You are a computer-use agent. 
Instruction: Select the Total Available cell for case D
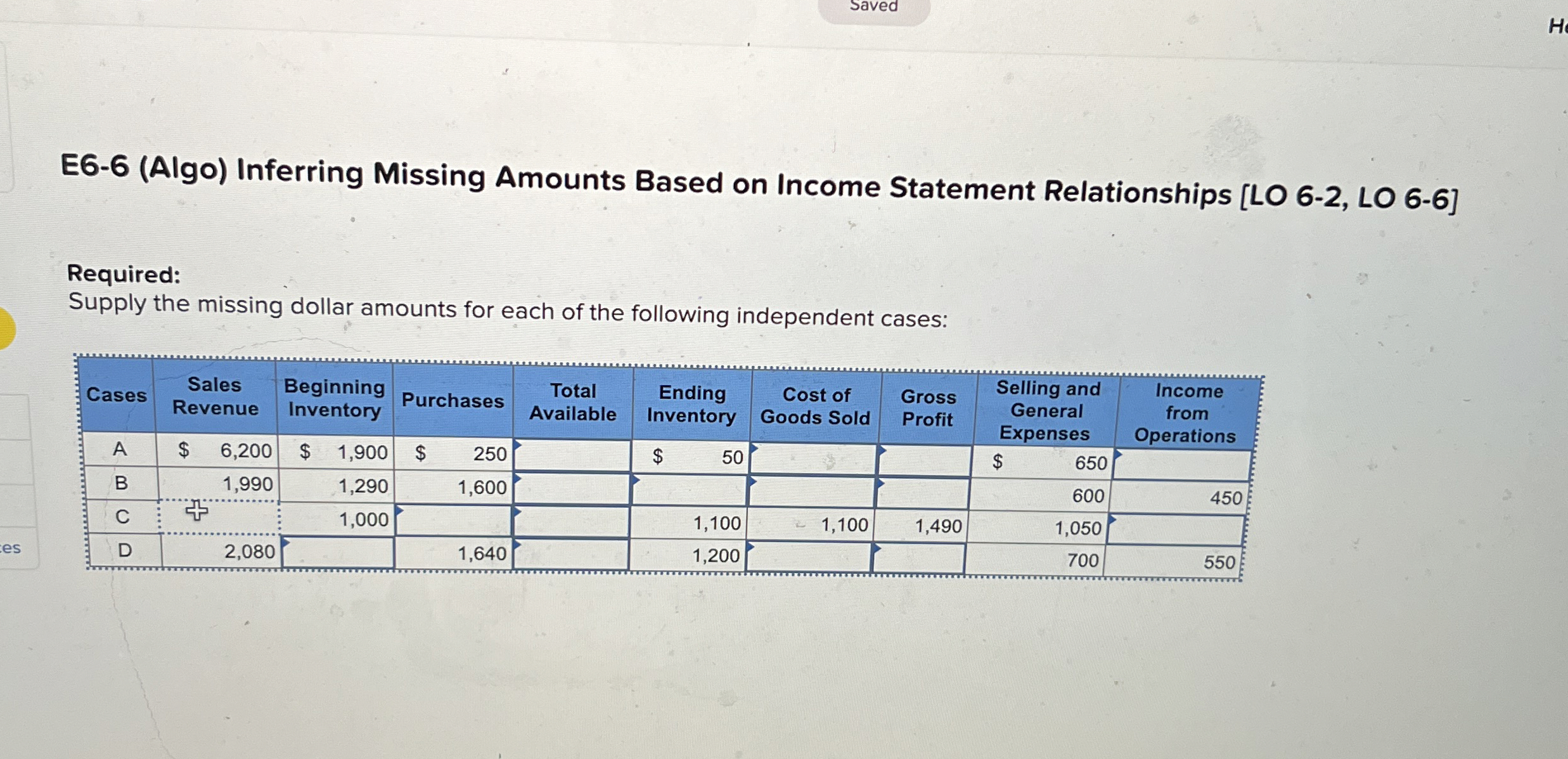tap(570, 554)
